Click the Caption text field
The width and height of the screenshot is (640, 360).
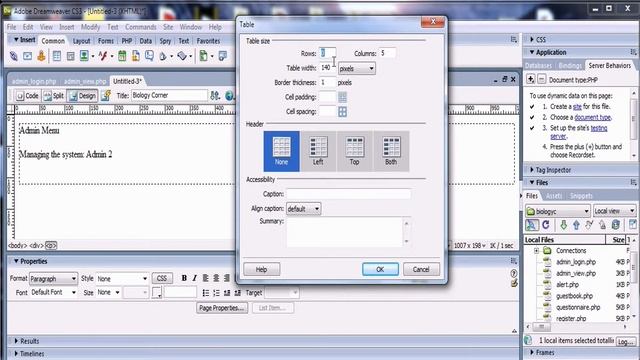349,194
